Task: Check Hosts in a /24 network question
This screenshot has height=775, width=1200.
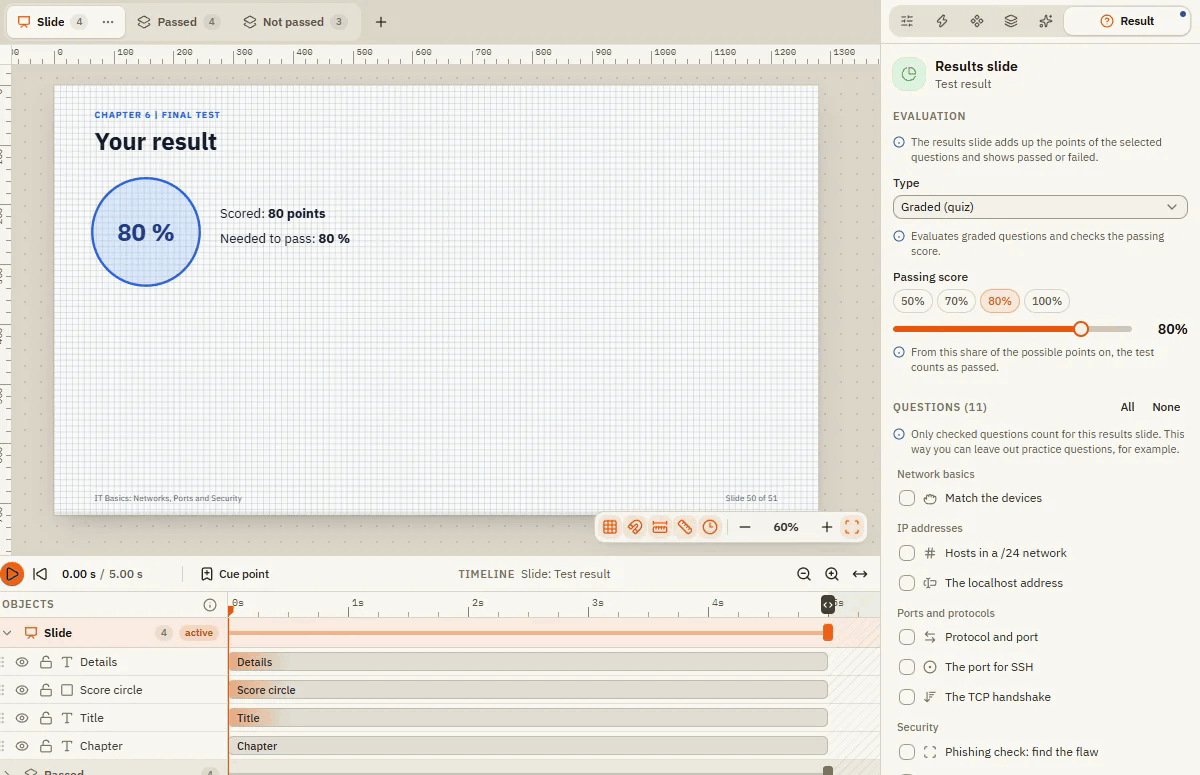Action: pyautogui.click(x=907, y=553)
